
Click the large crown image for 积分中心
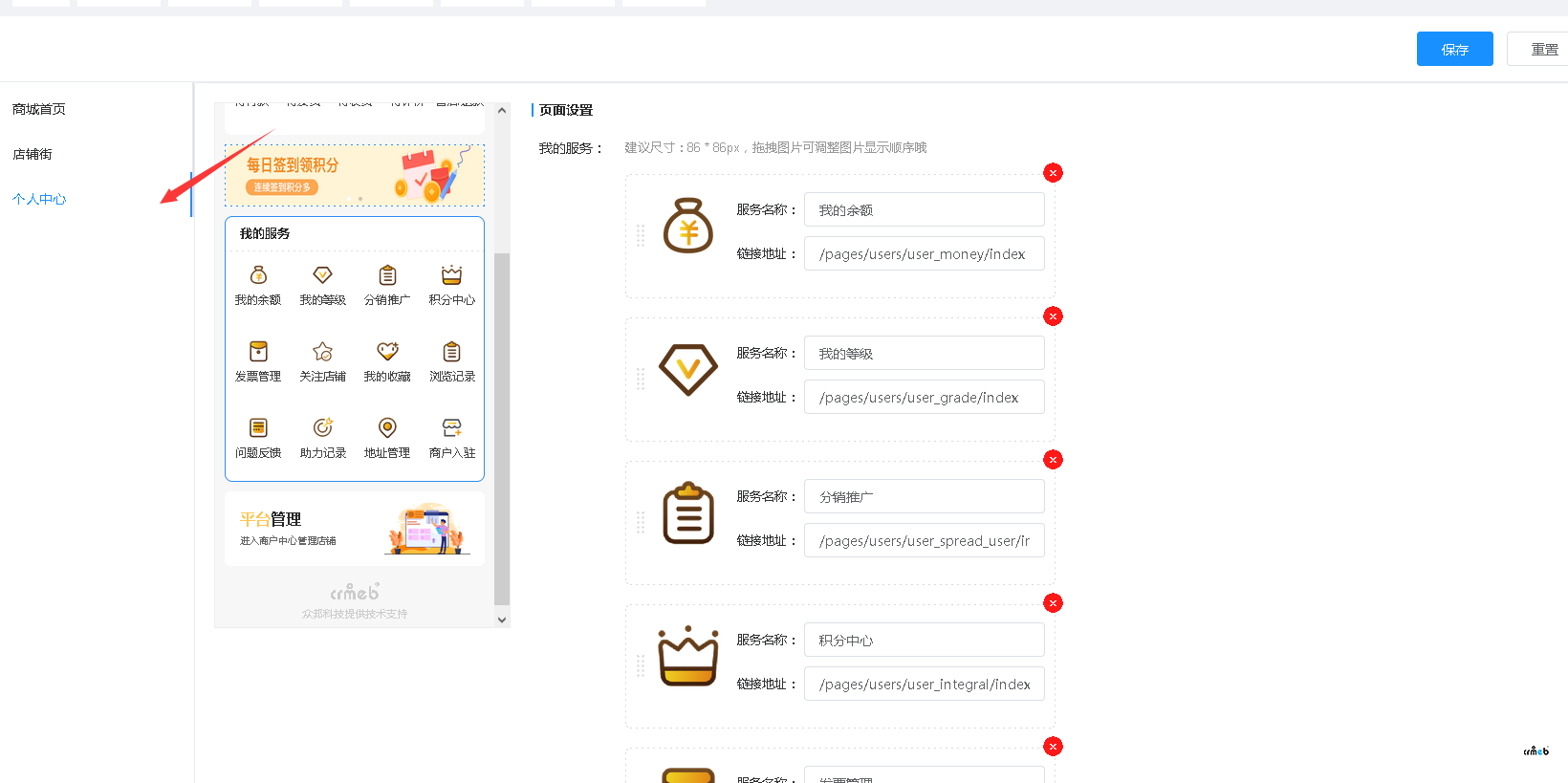[688, 656]
